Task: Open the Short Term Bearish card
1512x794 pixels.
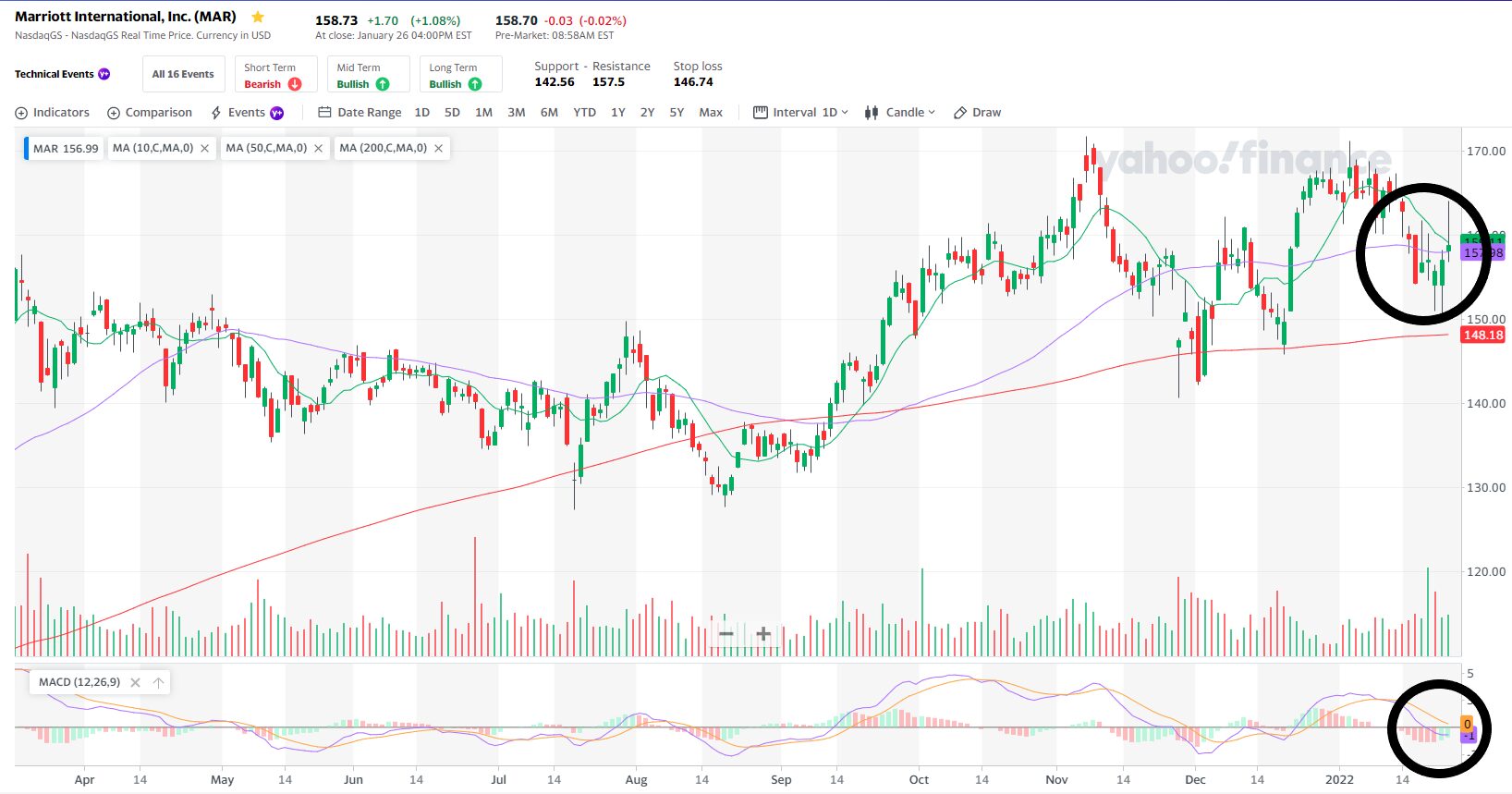Action: [275, 74]
